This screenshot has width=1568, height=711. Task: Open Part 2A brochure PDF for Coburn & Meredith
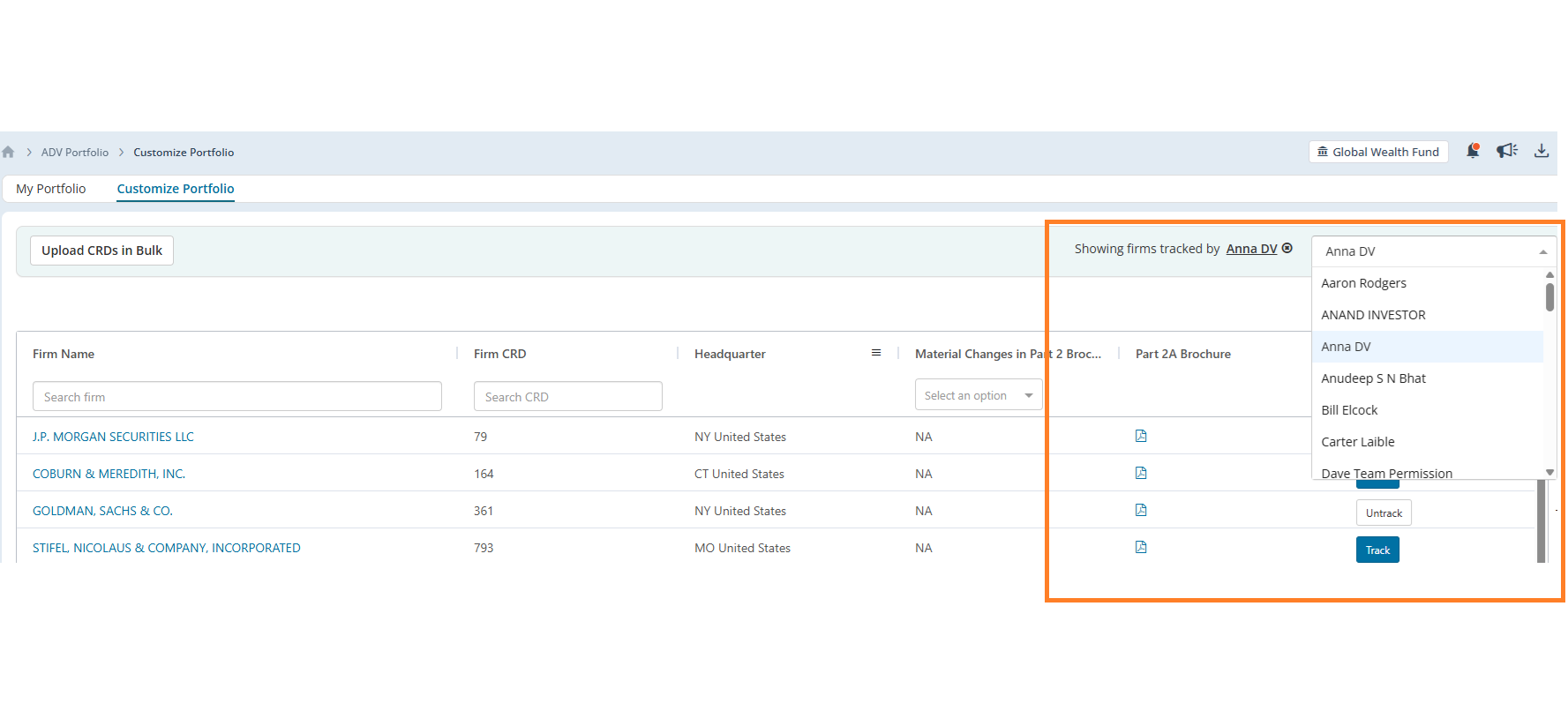[1141, 473]
